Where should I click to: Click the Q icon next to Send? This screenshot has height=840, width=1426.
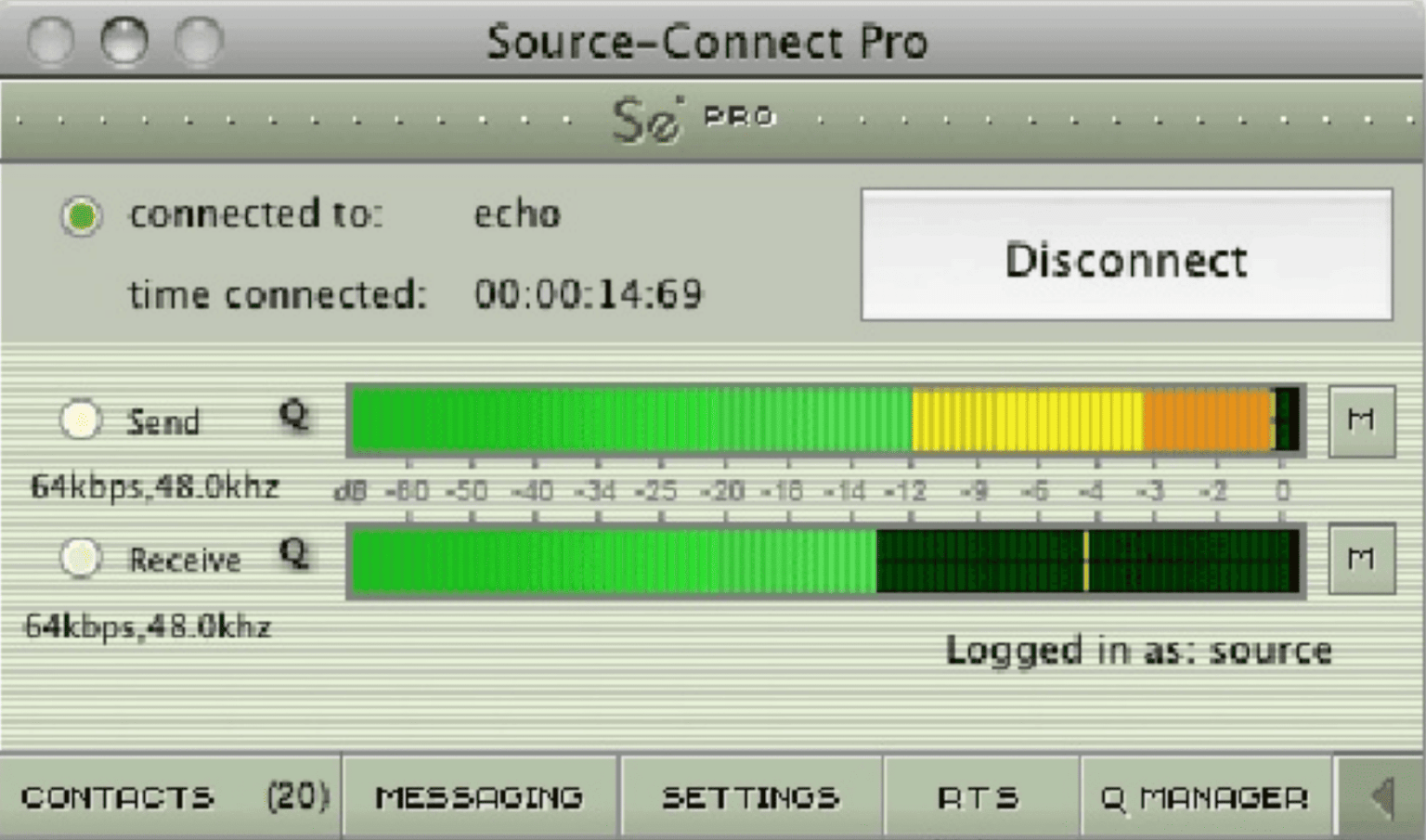point(293,418)
